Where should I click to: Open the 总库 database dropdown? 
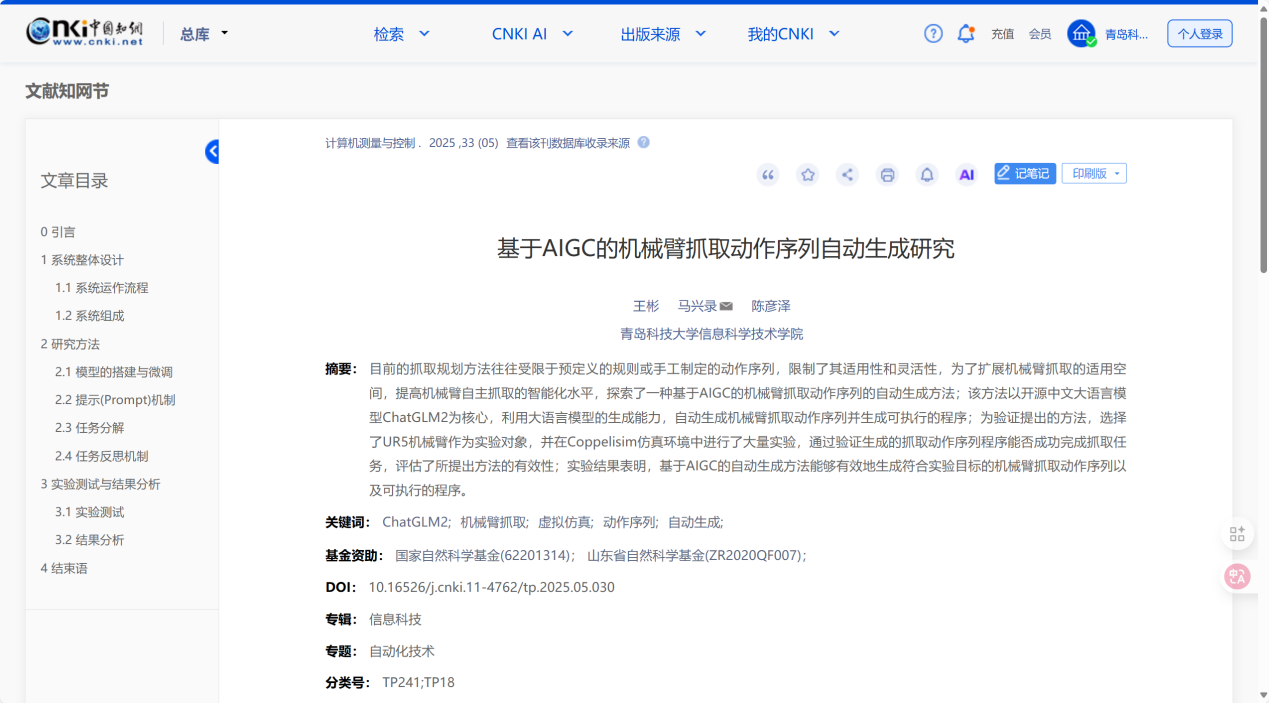click(204, 34)
